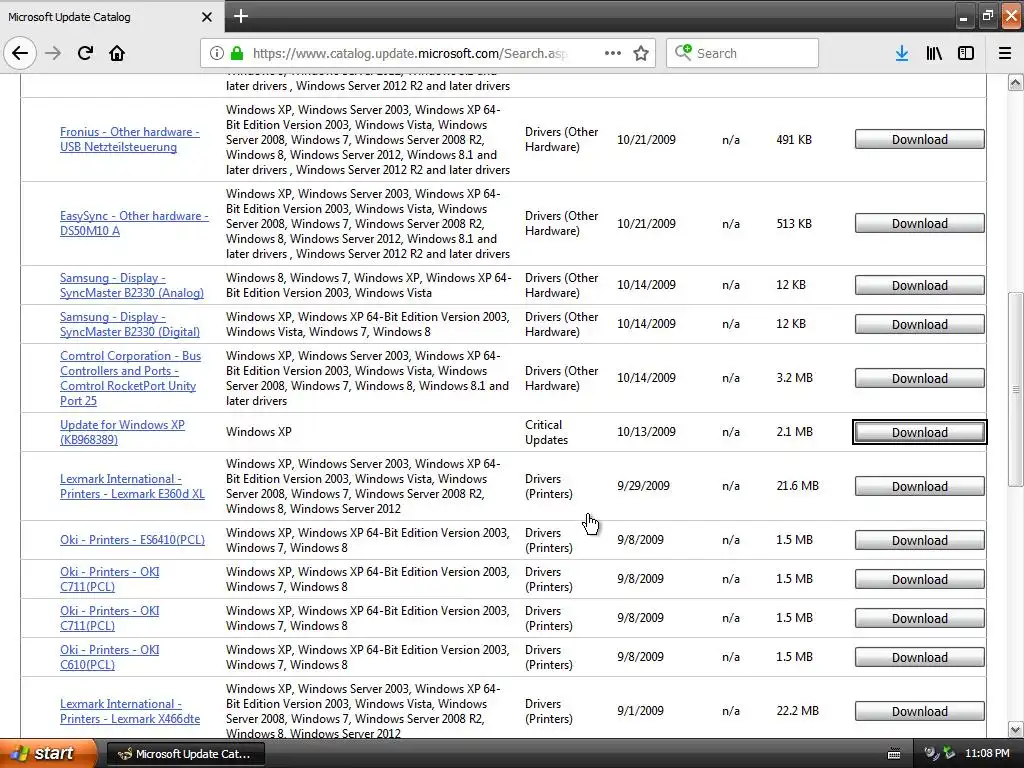View secure connection padlock details
The height and width of the screenshot is (768, 1024).
[237, 54]
